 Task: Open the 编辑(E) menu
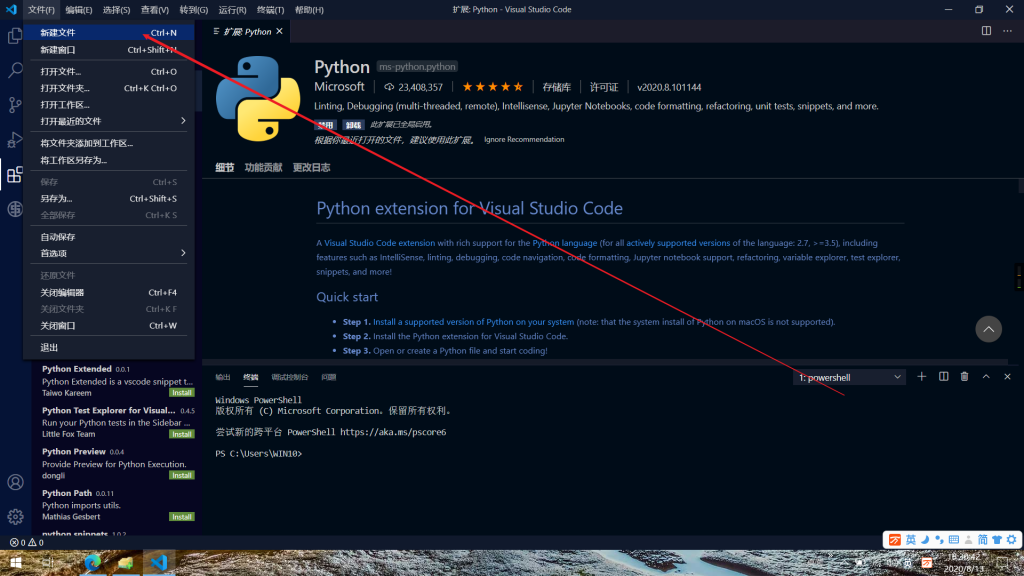[x=78, y=10]
